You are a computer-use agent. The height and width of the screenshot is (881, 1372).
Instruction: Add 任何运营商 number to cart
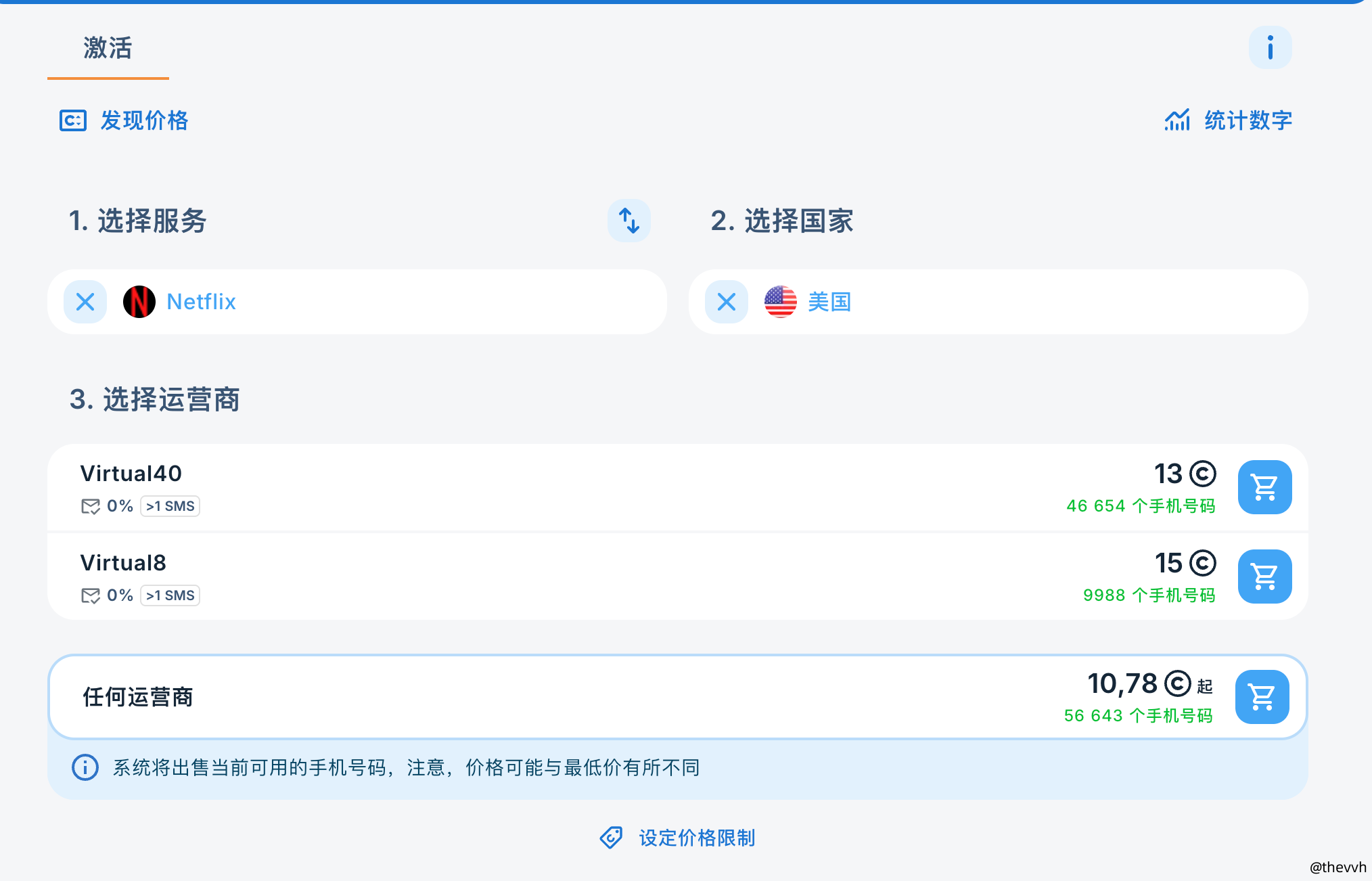click(x=1262, y=697)
